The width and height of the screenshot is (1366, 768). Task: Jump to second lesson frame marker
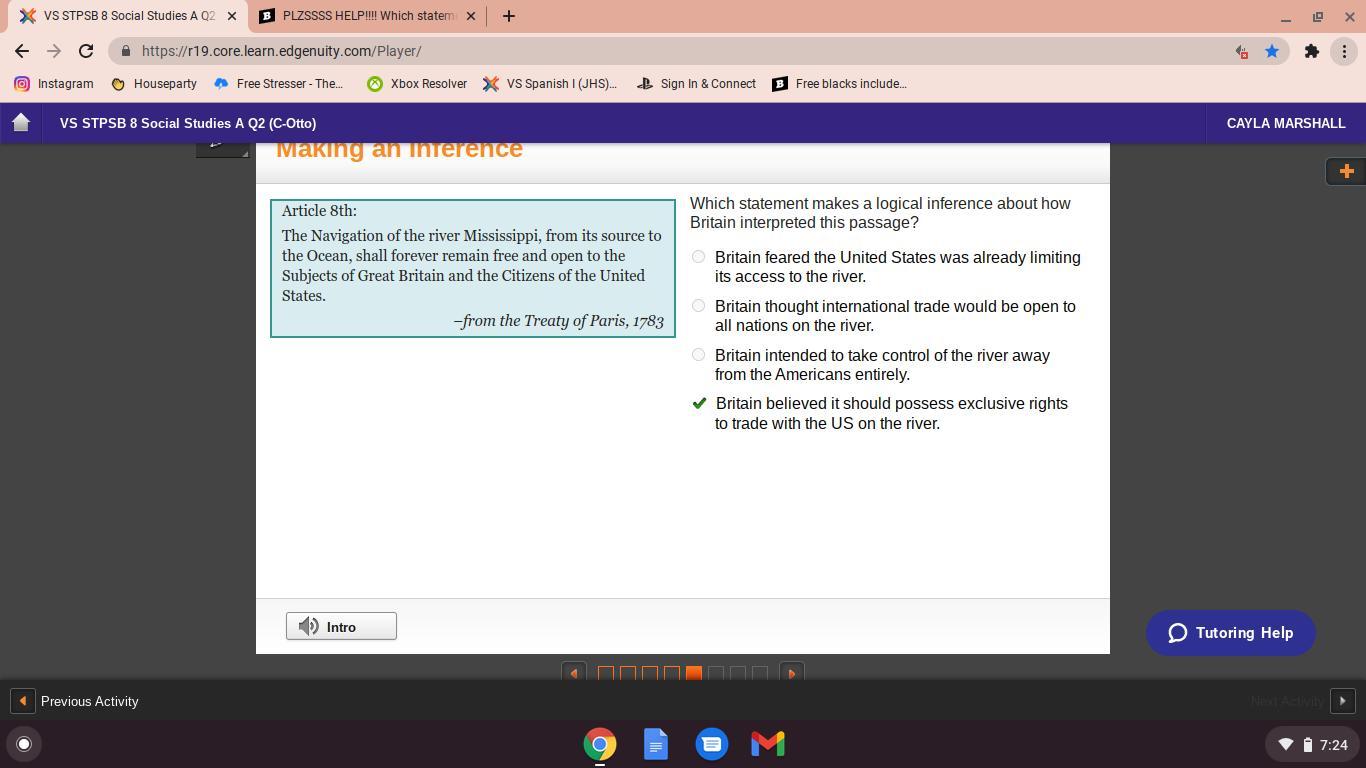628,674
